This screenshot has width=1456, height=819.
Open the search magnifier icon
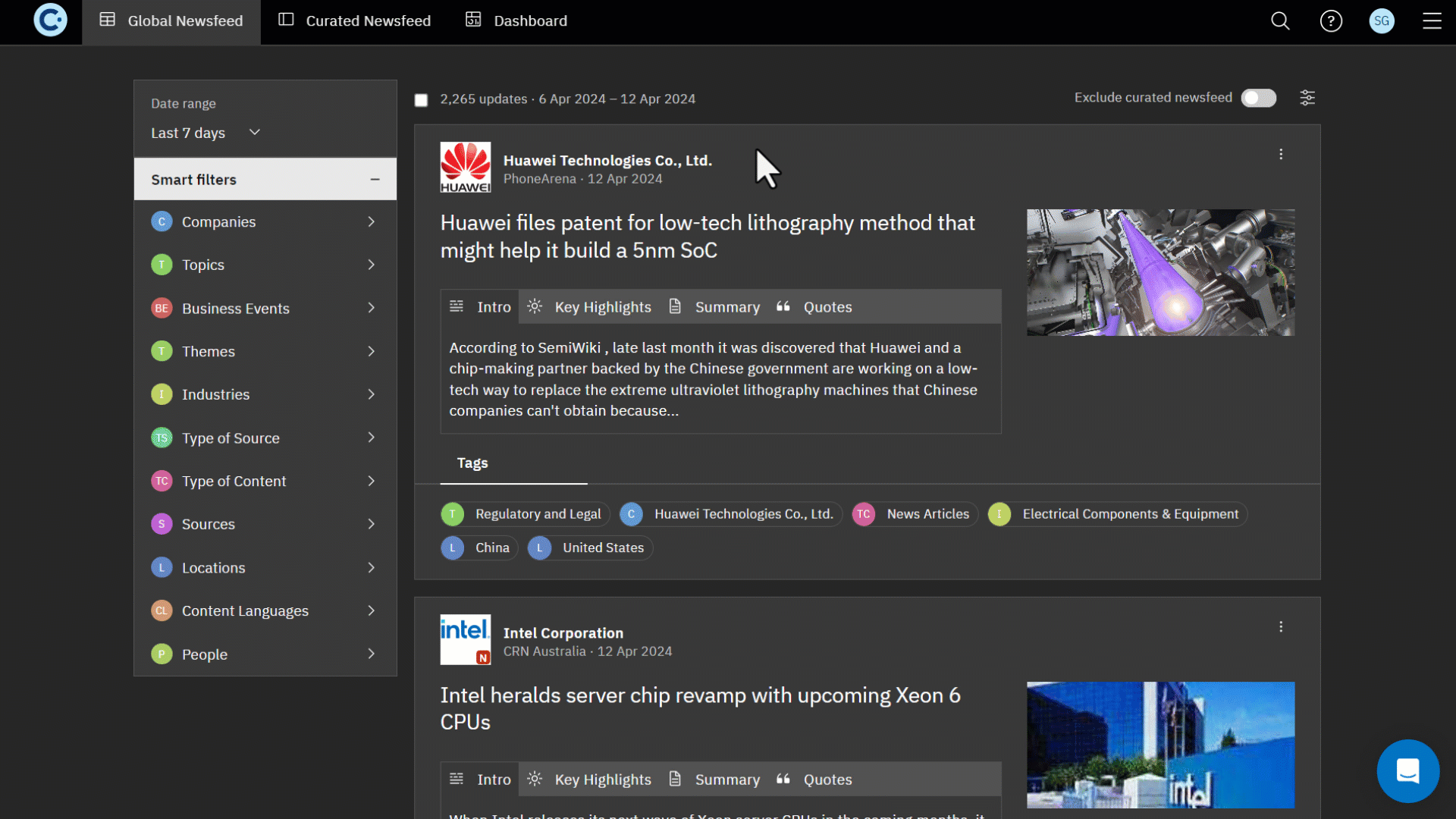[1280, 21]
